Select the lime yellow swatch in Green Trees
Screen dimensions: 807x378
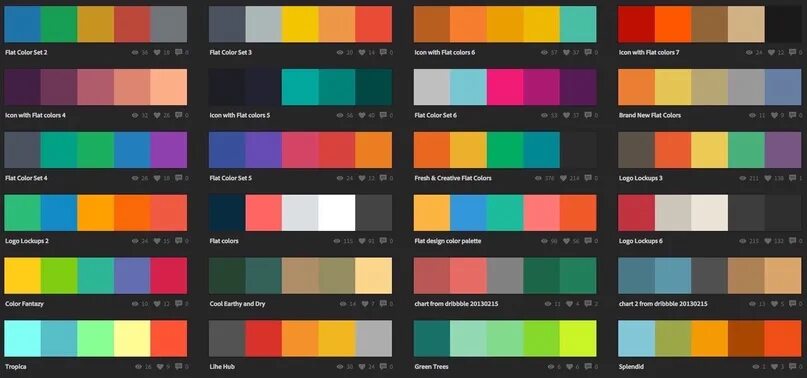578,338
